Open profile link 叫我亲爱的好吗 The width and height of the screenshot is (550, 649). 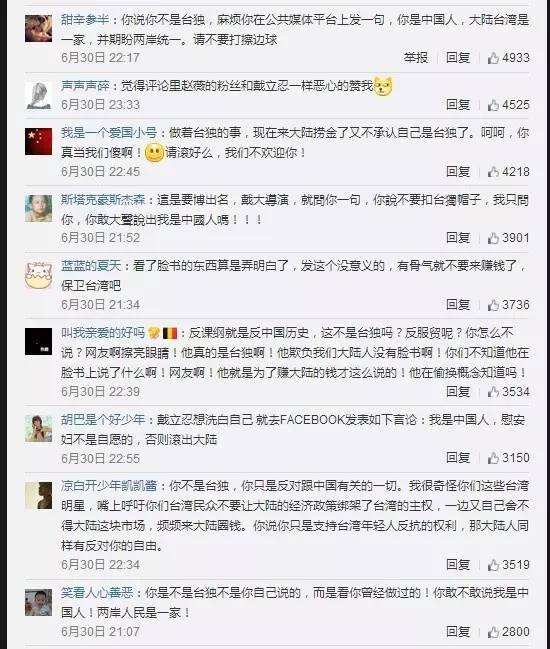click(103, 333)
